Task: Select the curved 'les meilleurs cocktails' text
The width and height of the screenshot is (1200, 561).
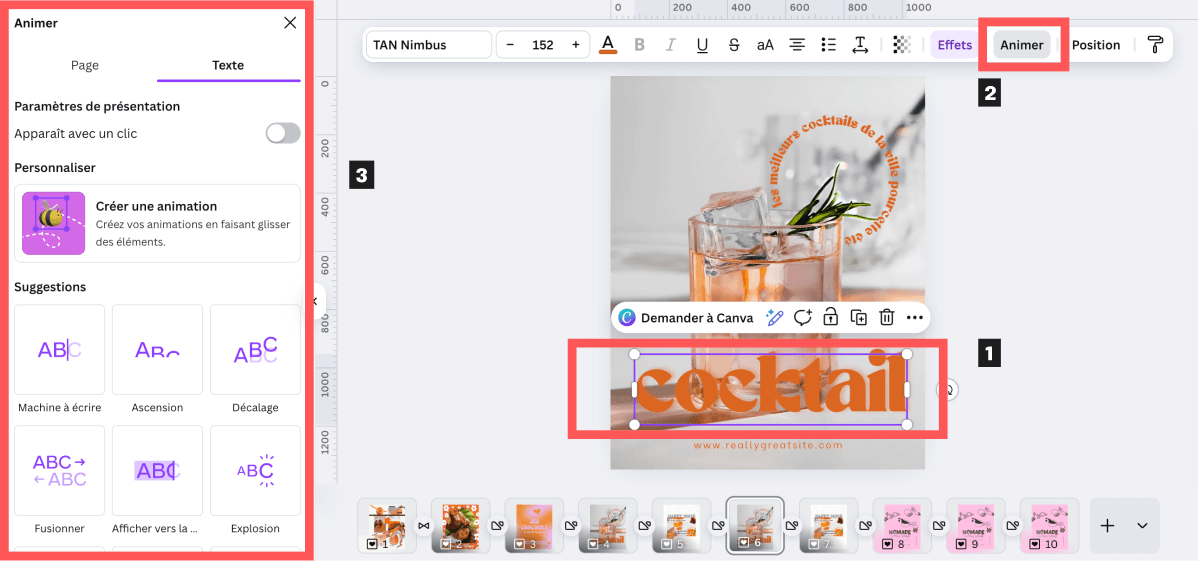Action: click(x=834, y=180)
